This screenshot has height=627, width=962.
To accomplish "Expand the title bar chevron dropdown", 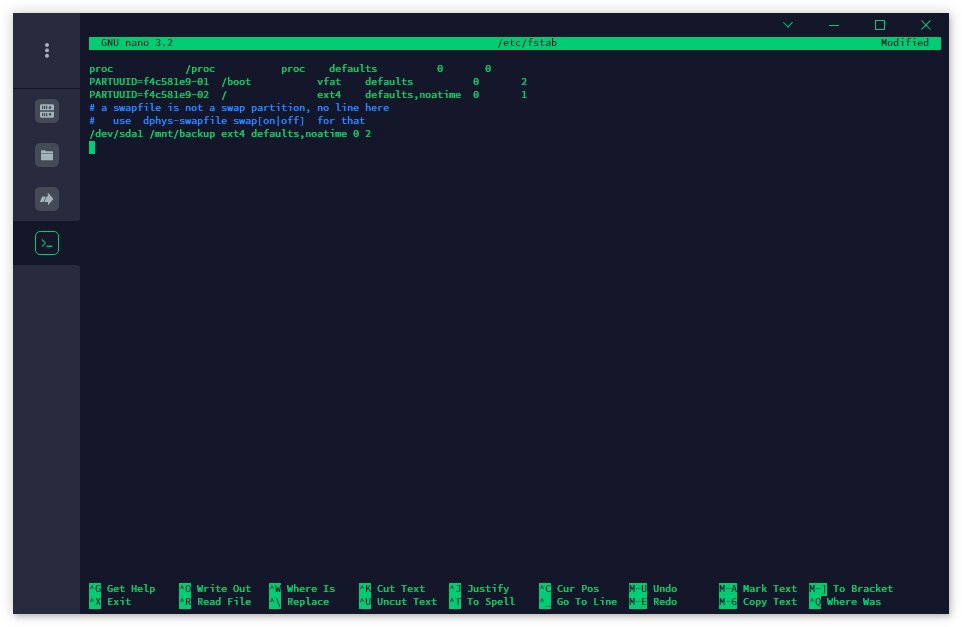I will tap(788, 25).
